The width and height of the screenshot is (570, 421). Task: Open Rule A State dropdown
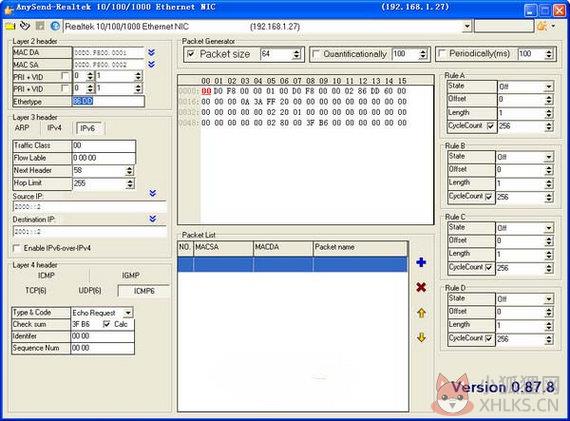tap(549, 87)
